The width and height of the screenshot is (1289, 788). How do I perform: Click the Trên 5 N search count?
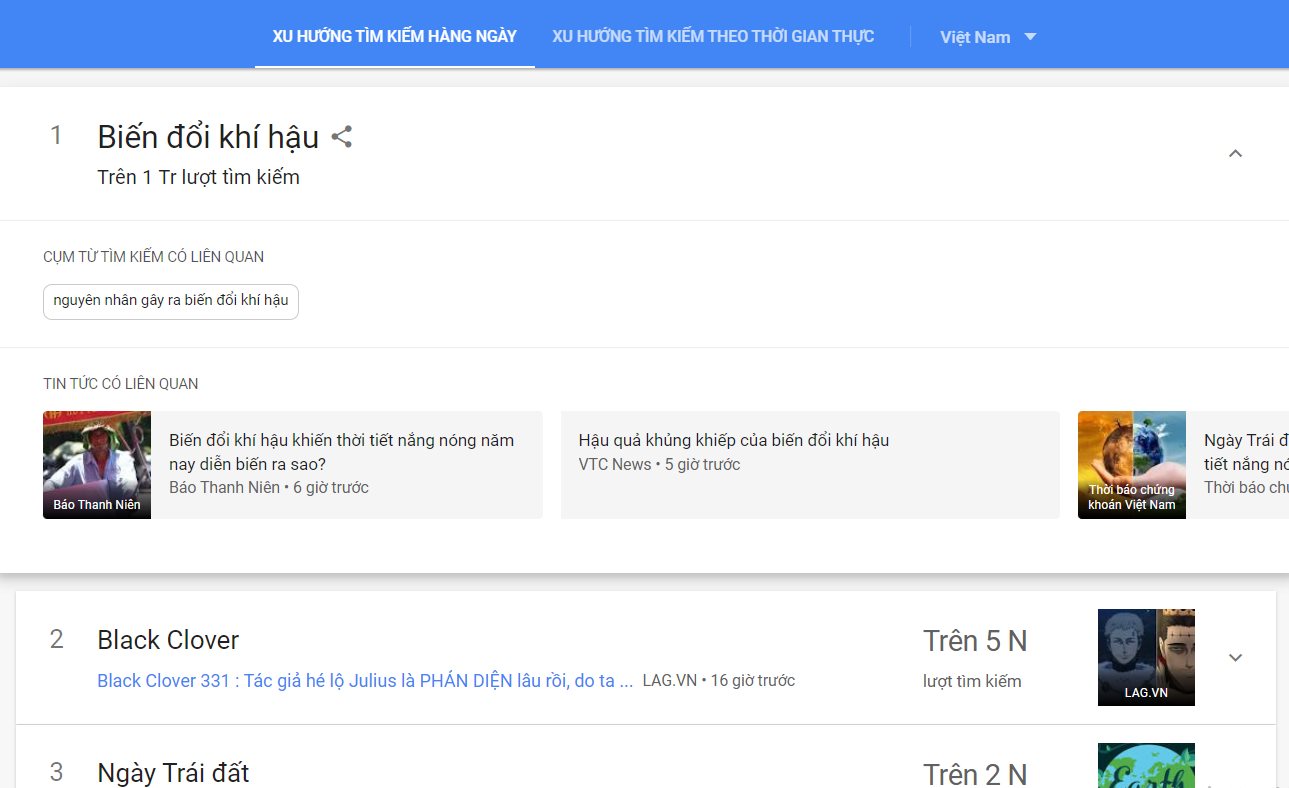coord(975,641)
